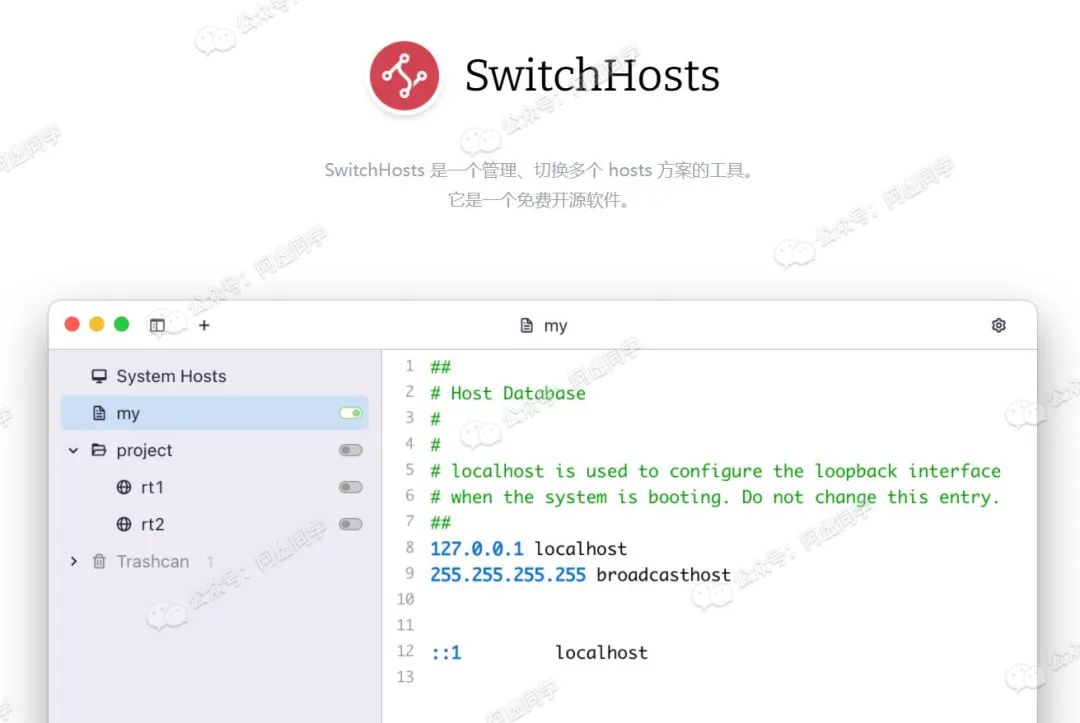
Task: Click the globe icon next to rt1
Action: (124, 488)
